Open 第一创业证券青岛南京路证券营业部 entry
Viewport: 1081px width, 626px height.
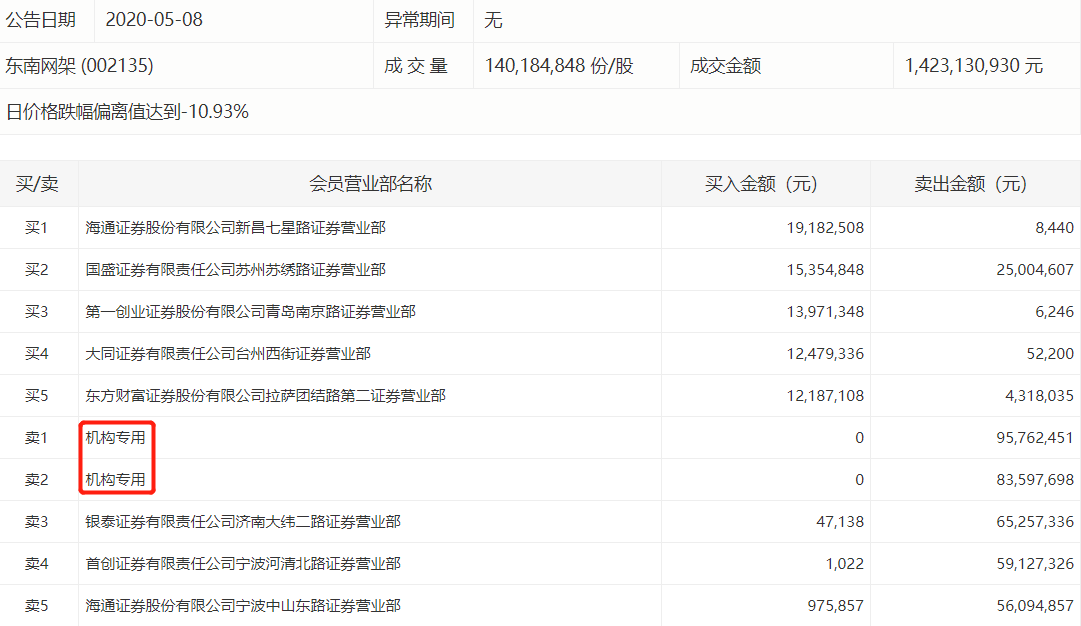point(250,312)
